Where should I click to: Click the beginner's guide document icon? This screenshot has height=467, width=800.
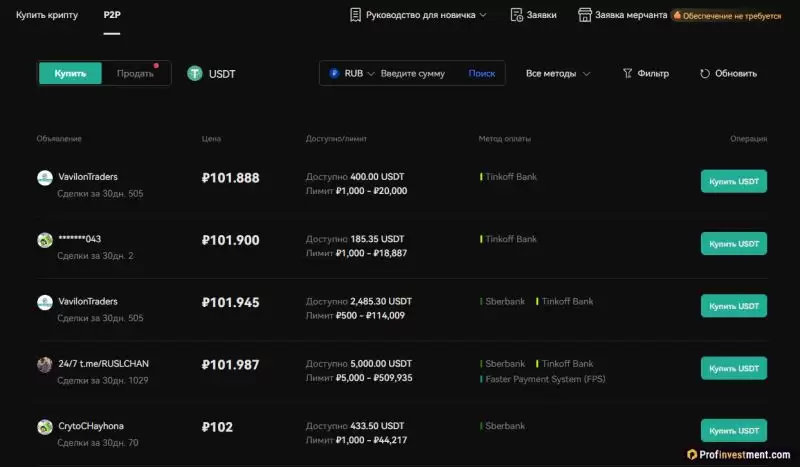pos(356,15)
